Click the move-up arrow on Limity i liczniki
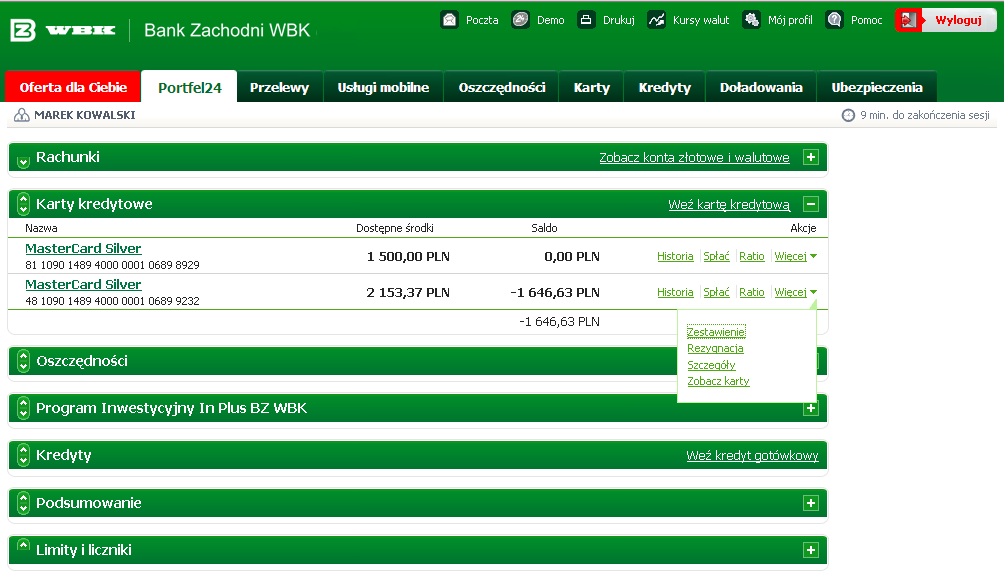The image size is (1004, 576). pos(23,545)
